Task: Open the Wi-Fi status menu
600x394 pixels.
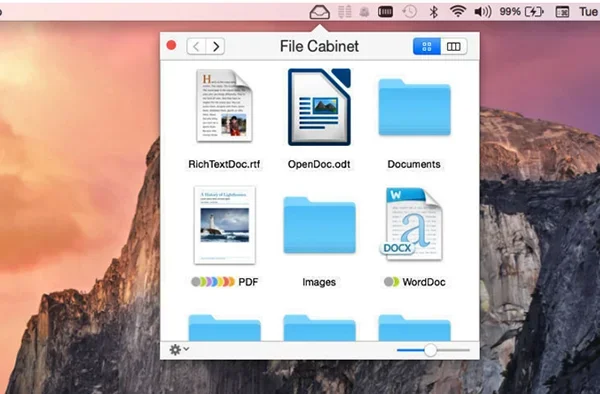Action: tap(458, 11)
